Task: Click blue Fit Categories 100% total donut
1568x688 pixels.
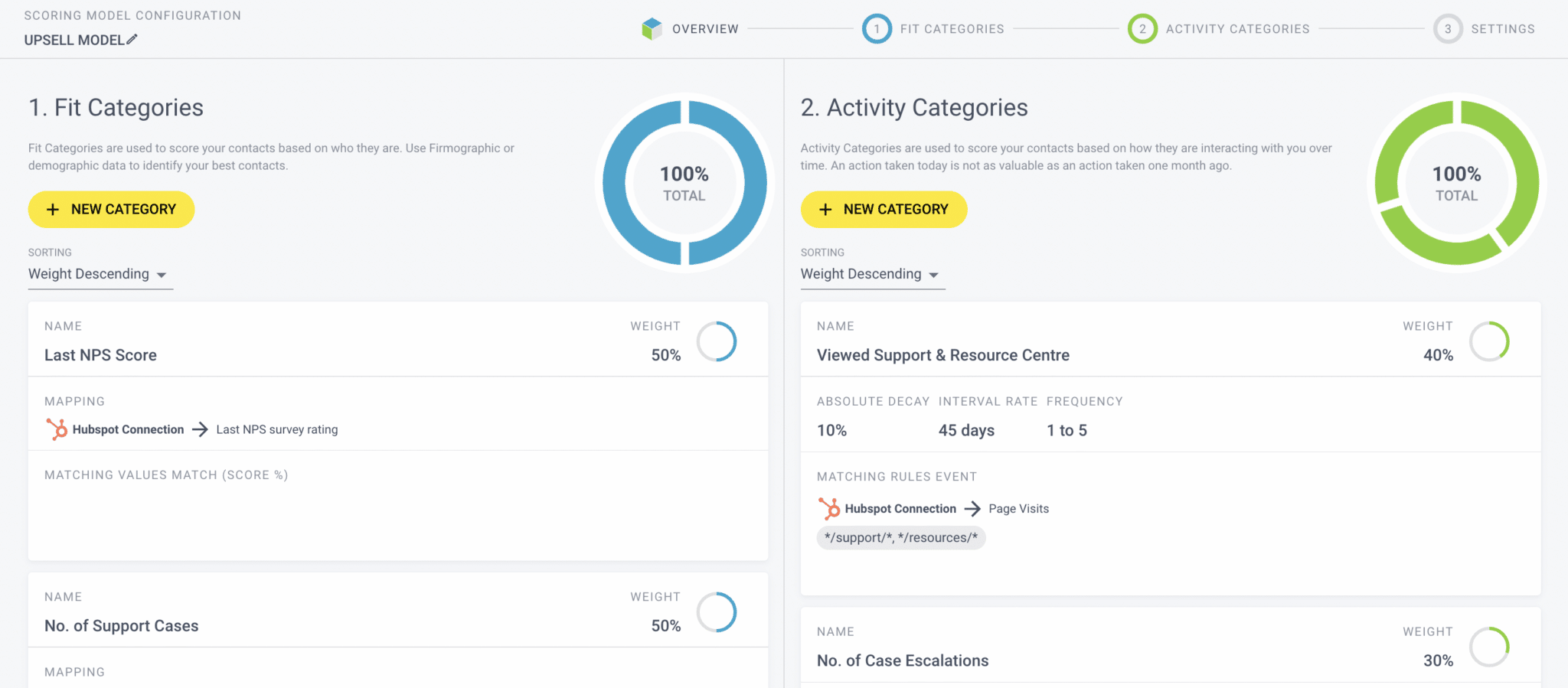Action: [x=684, y=183]
